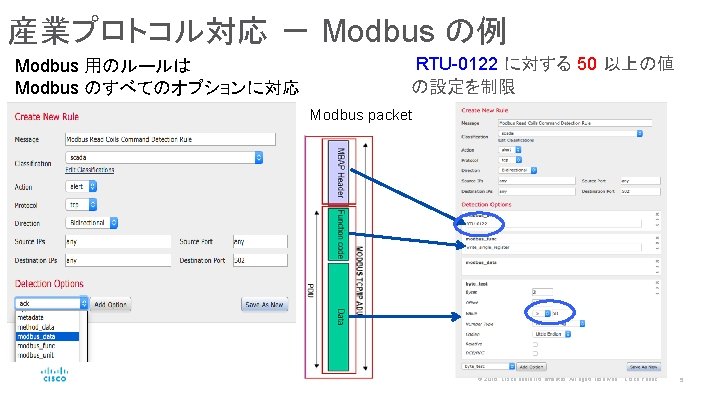Image resolution: width=720 pixels, height=405 pixels.
Task: Click 'Create New Rule' heading in left form
Action: (46, 117)
